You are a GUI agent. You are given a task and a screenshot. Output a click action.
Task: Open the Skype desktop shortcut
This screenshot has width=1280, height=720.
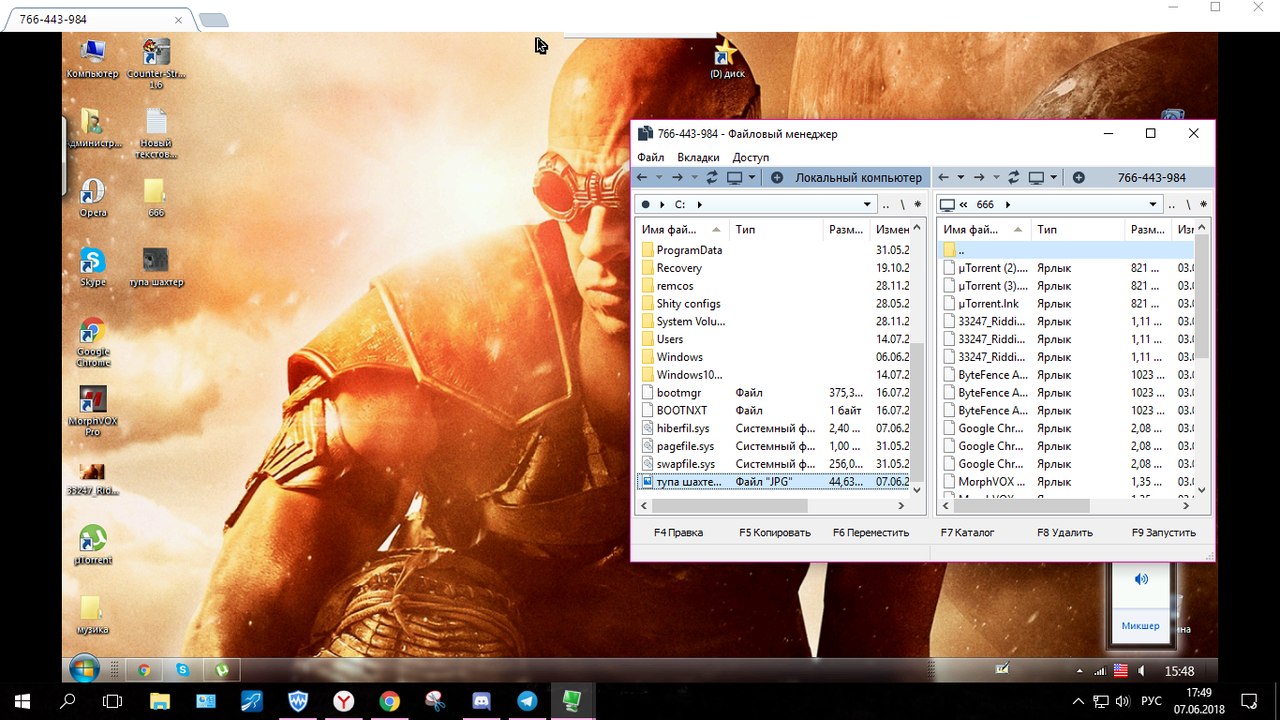click(92, 262)
